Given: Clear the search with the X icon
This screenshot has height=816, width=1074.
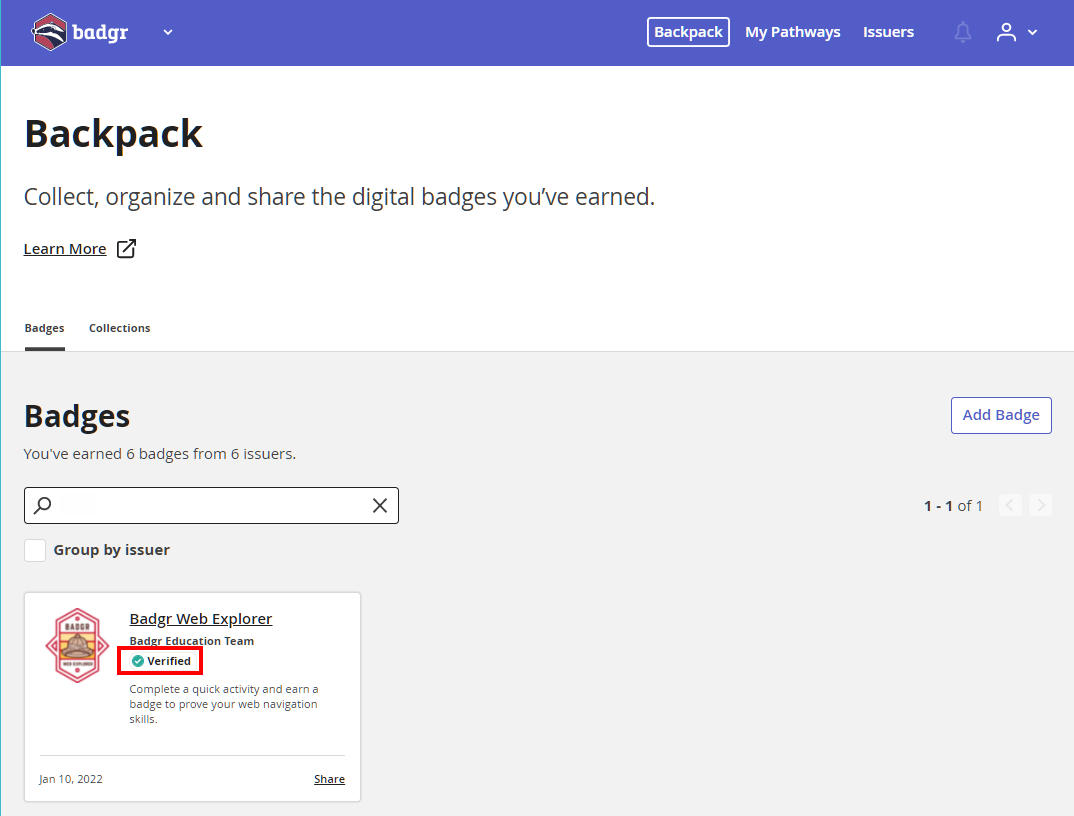Looking at the screenshot, I should (379, 506).
